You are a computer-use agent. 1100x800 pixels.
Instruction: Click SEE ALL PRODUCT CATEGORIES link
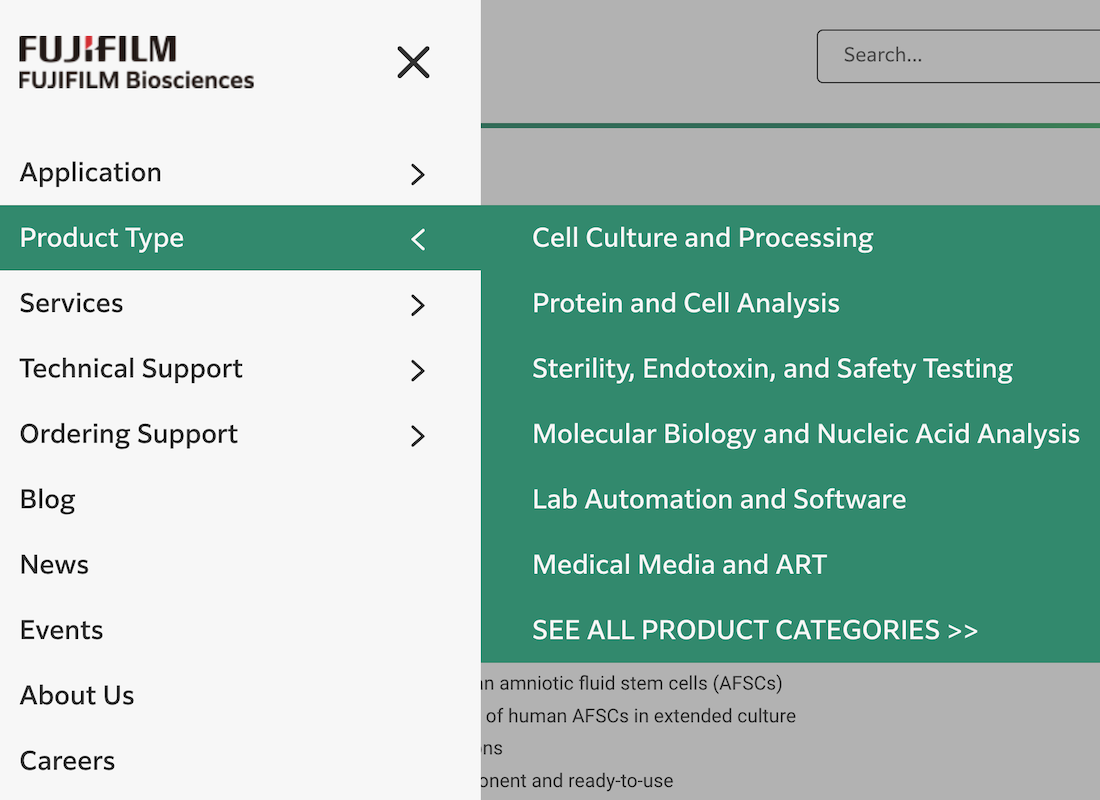pyautogui.click(x=754, y=630)
